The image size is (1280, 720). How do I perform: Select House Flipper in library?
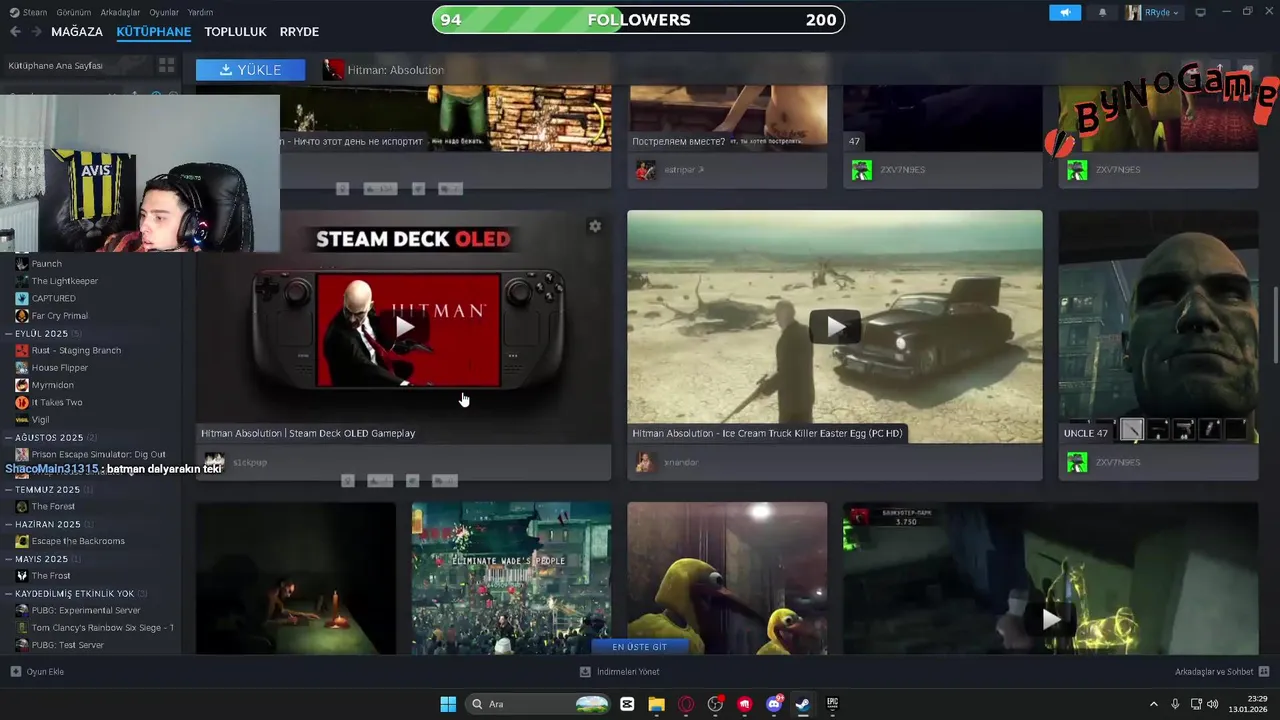click(60, 368)
